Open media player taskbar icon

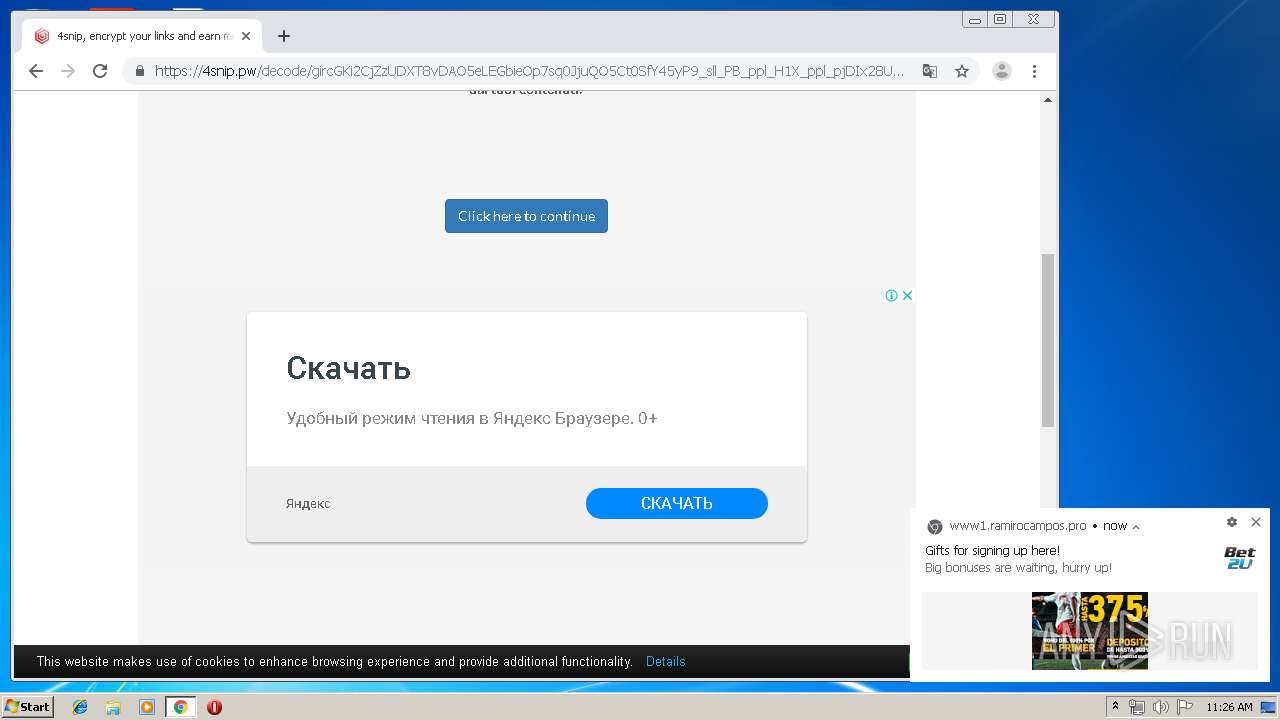click(147, 707)
